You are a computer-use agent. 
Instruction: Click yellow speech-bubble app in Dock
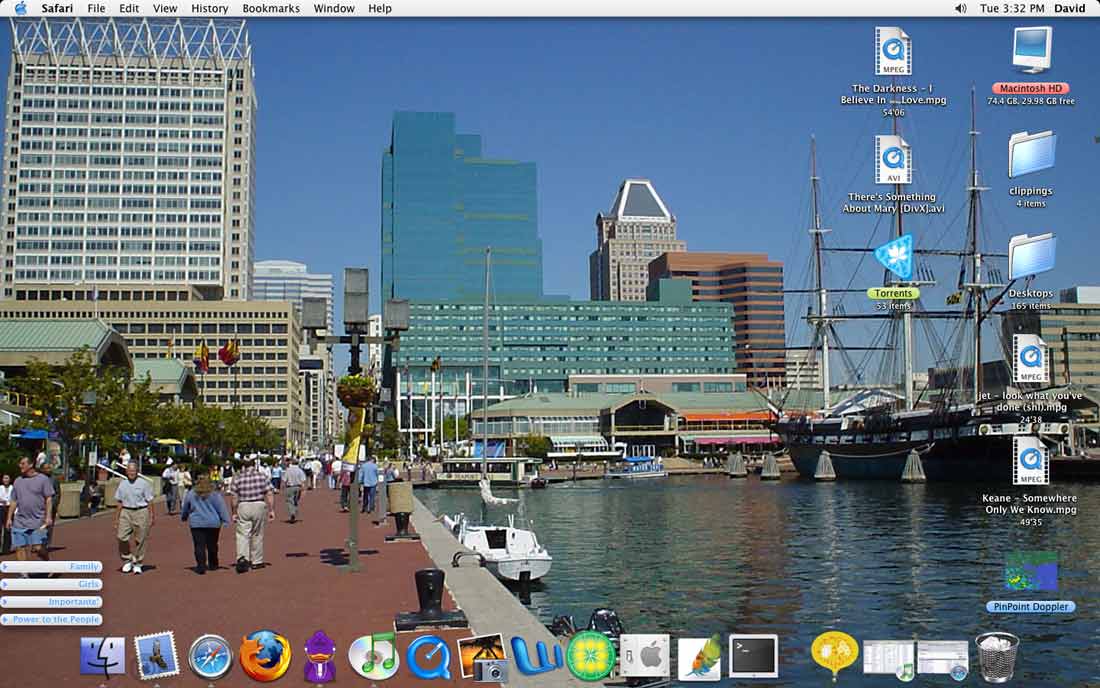834,656
